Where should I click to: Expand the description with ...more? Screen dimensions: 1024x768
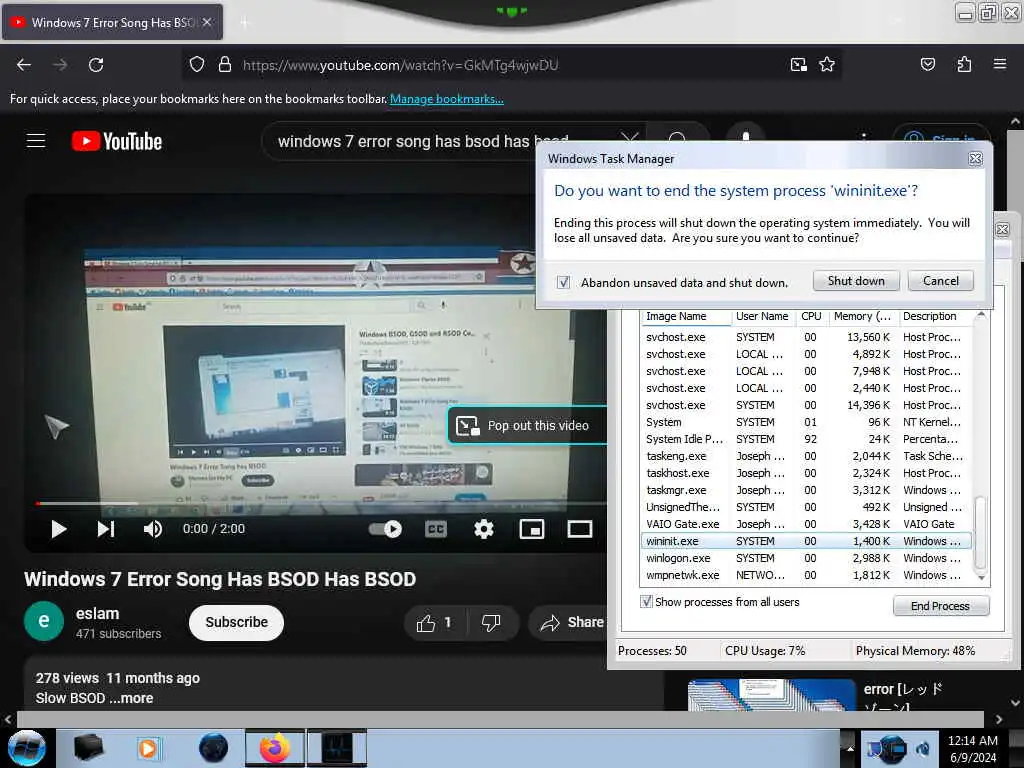pos(131,698)
